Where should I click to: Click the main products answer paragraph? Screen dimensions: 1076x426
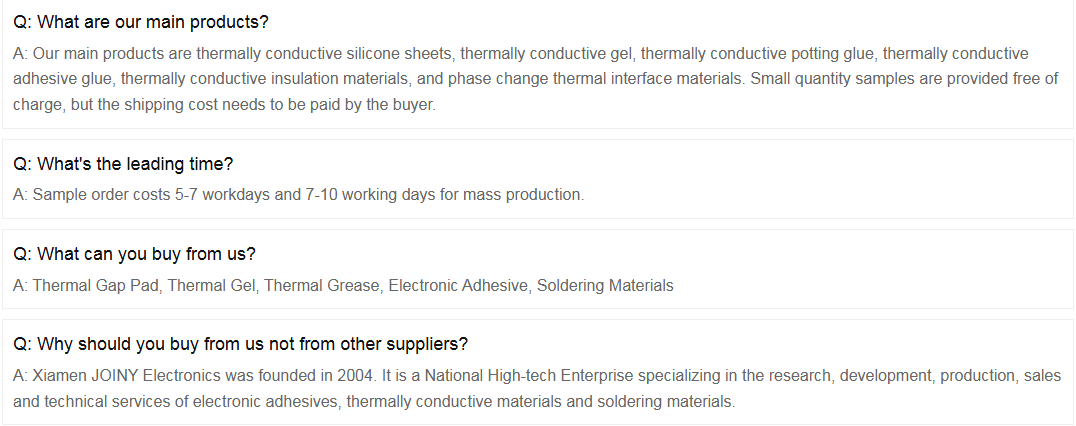click(535, 79)
